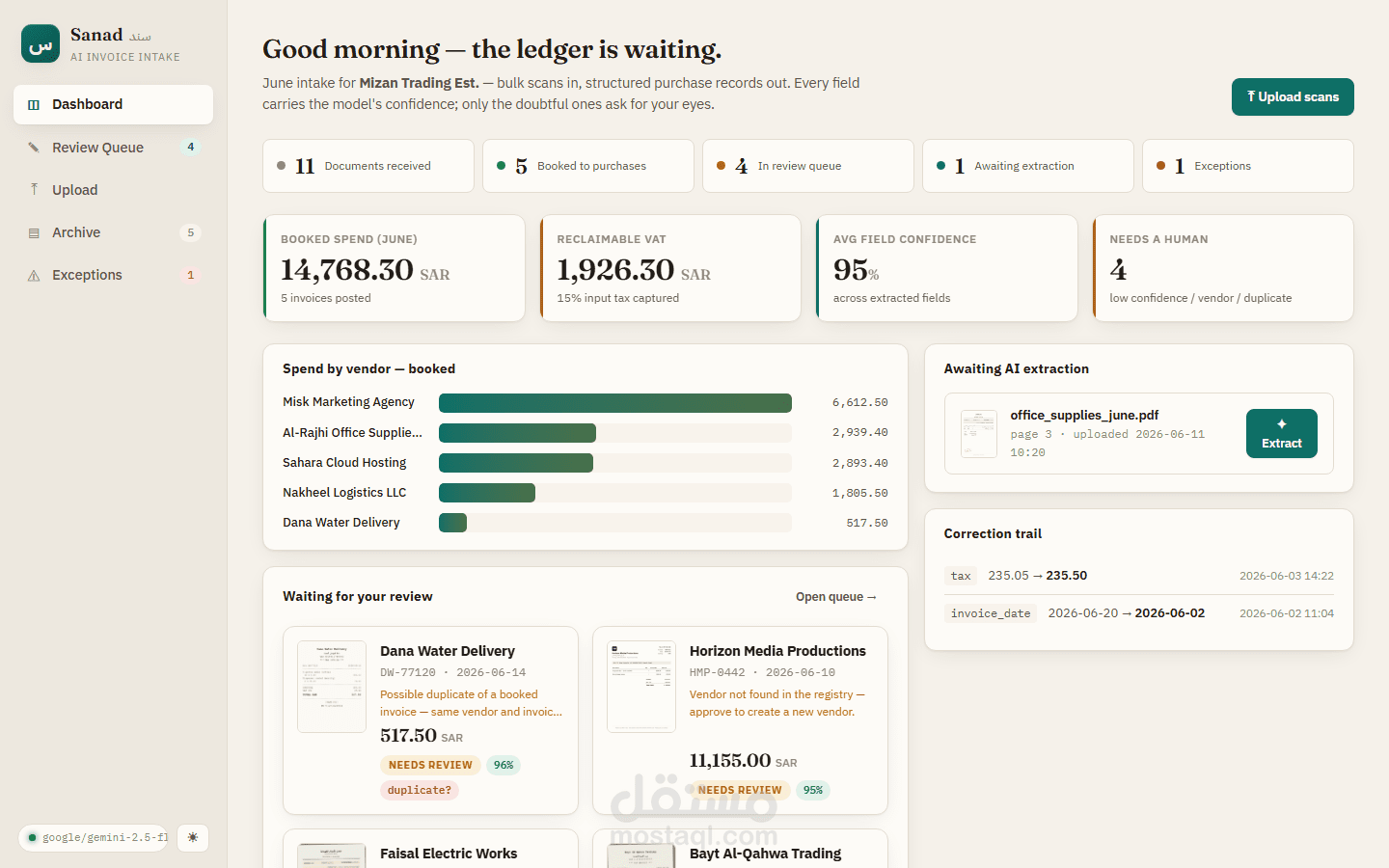Click the Reclaimable VAT card
Screen dimensions: 1389x868
(670, 268)
